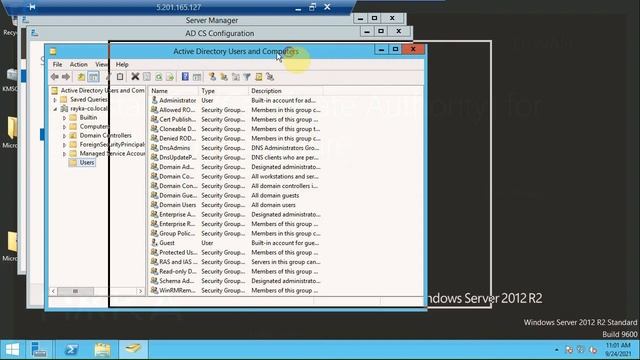Expand the Computers container arrow
Viewport: 640px width, 360px height.
click(64, 127)
